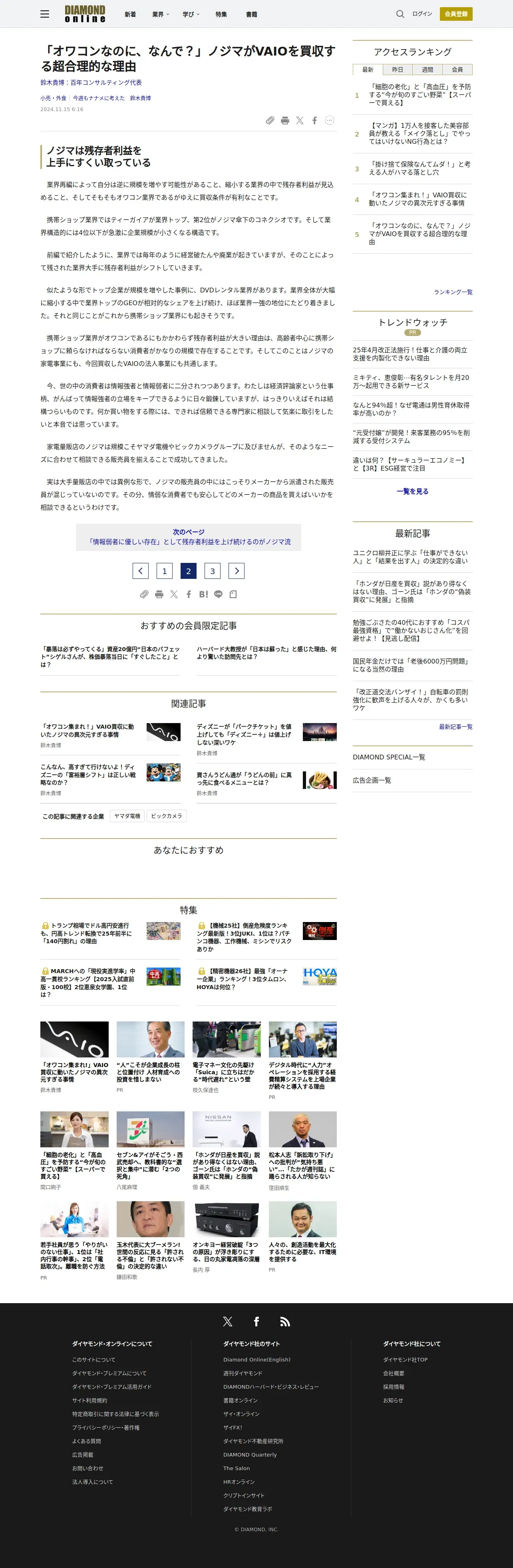Open 新着 in the header menu
Screen dimensions: 513x1568
[130, 14]
